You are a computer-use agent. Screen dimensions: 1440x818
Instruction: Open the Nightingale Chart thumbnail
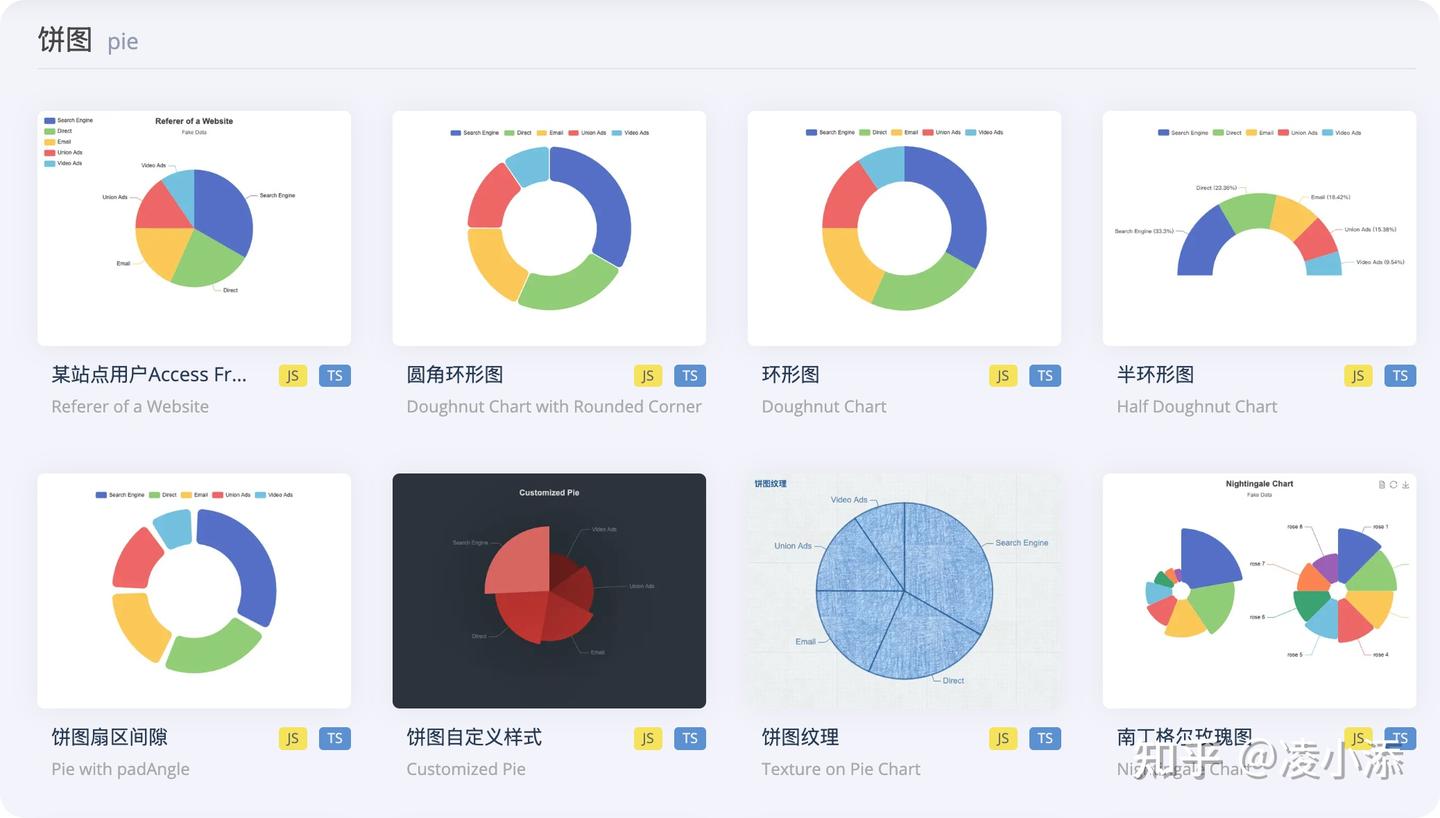tap(1259, 590)
